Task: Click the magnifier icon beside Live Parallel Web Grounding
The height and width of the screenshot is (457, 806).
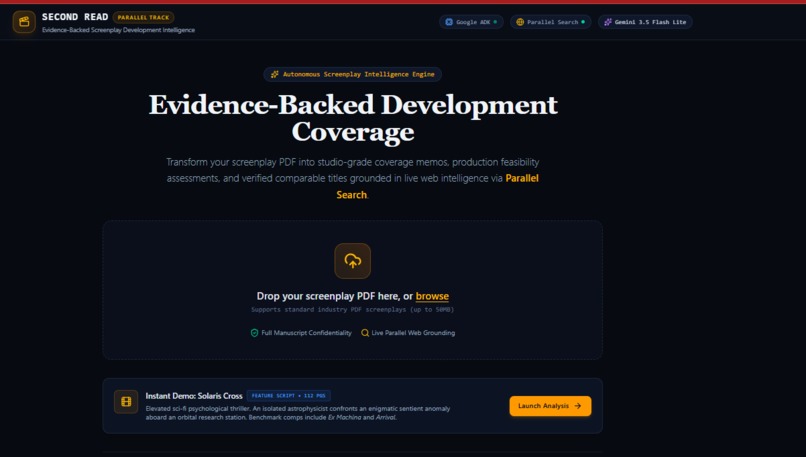Action: point(365,333)
